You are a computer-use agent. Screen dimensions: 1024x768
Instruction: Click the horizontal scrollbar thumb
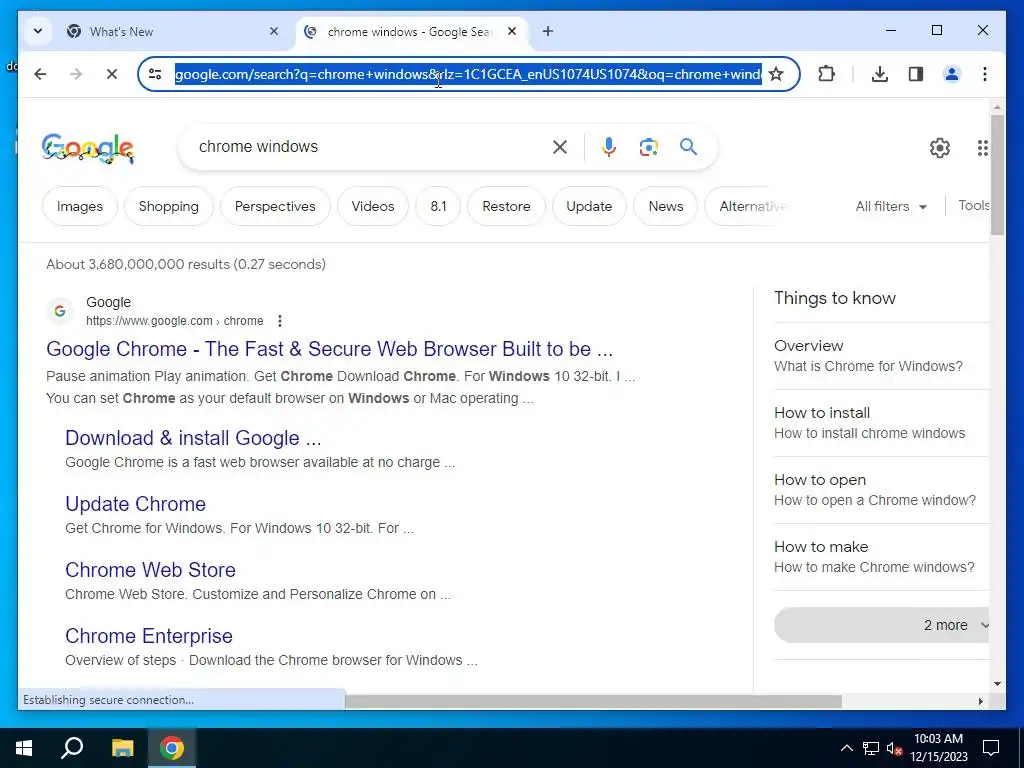pyautogui.click(x=593, y=701)
